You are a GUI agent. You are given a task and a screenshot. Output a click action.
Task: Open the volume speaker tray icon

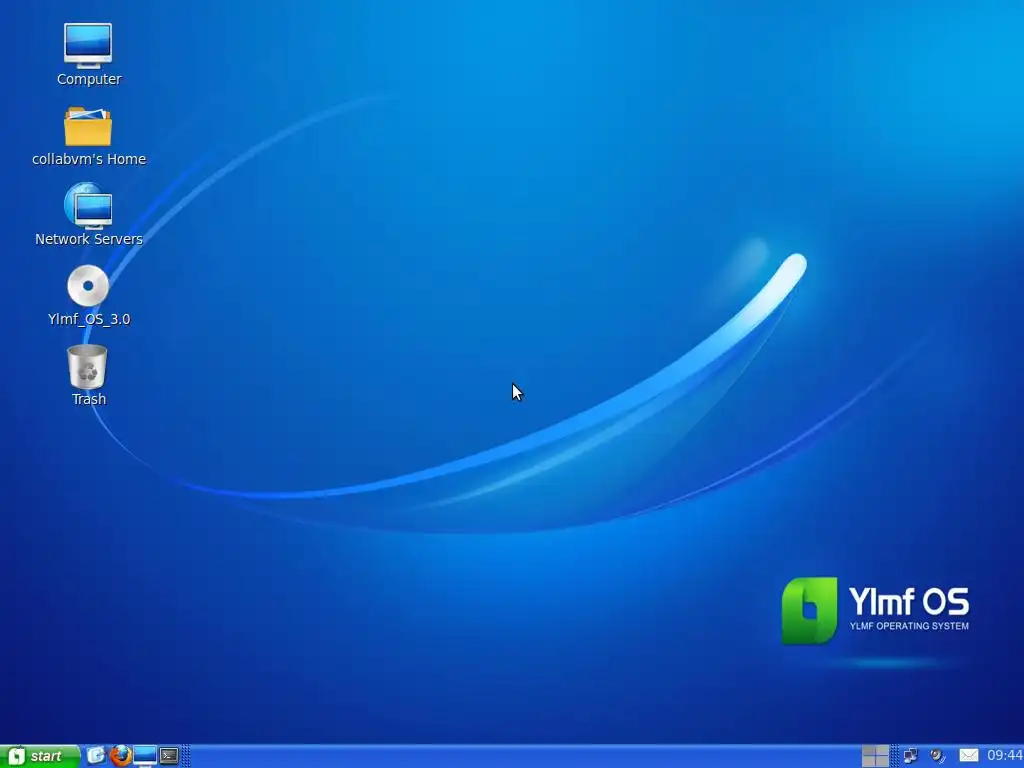[x=938, y=756]
